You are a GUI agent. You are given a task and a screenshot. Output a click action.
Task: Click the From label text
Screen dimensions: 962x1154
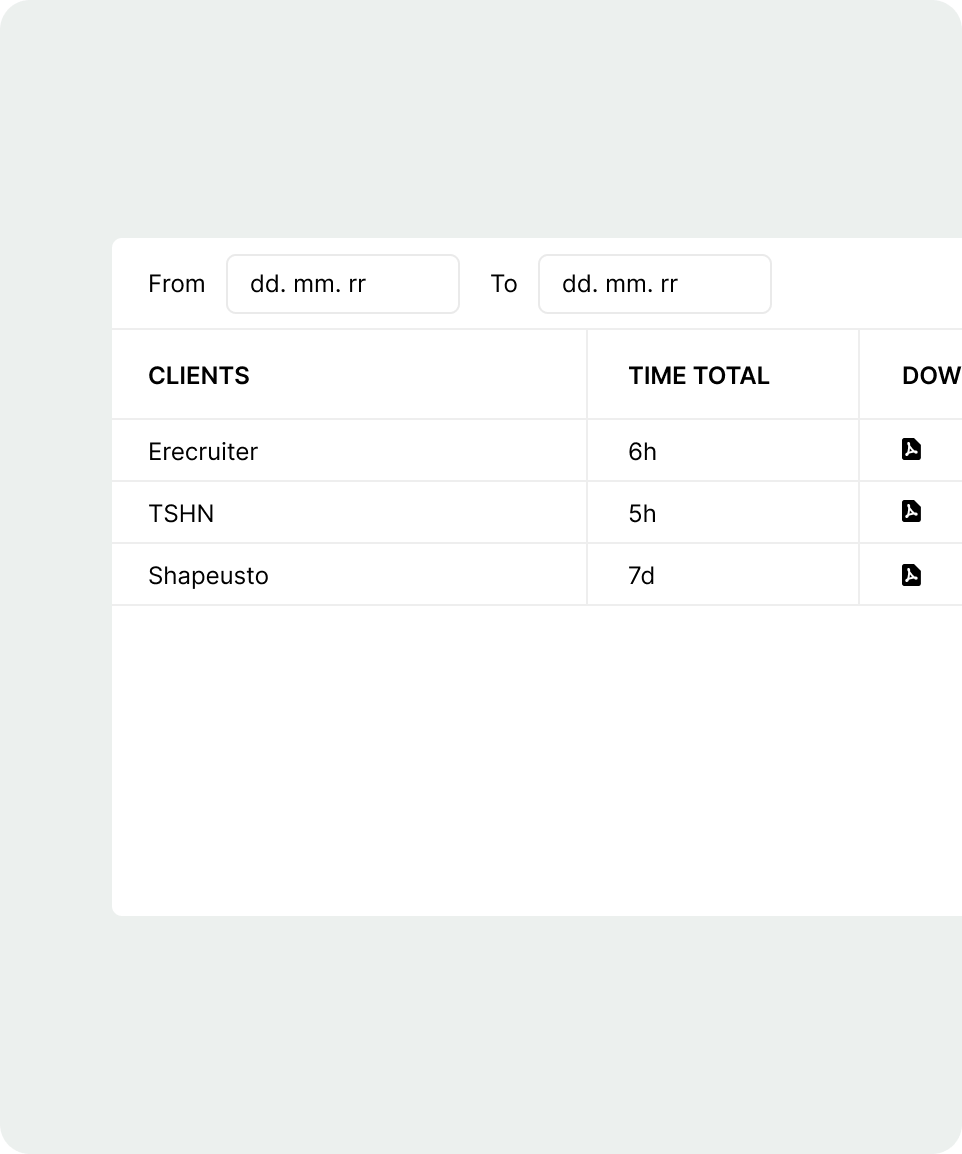[176, 284]
